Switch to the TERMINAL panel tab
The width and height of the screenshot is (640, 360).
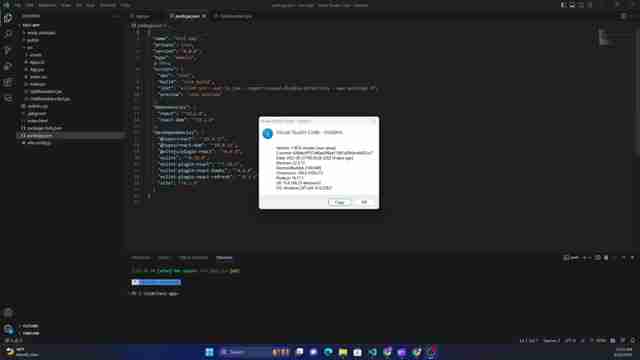tap(224, 258)
